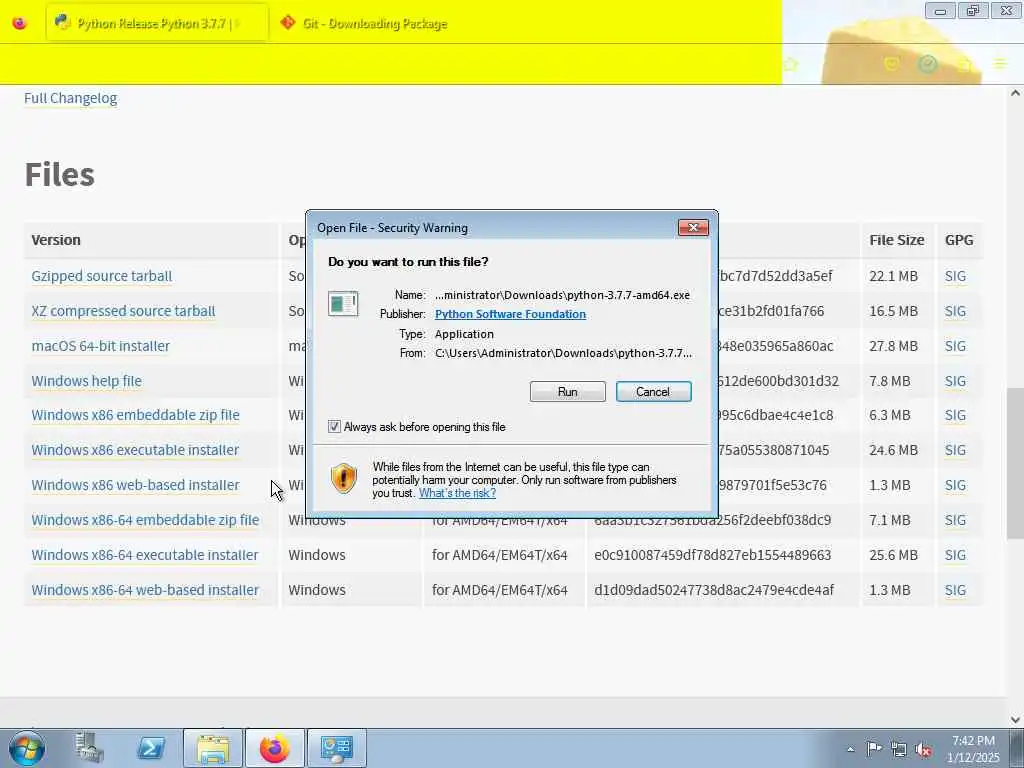Download the Windows x86 executable installer
This screenshot has height=768, width=1024.
coord(135,450)
